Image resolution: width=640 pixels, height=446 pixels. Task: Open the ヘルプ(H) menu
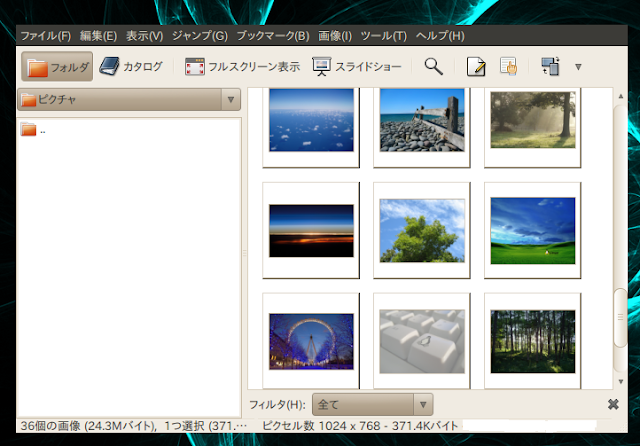point(440,36)
